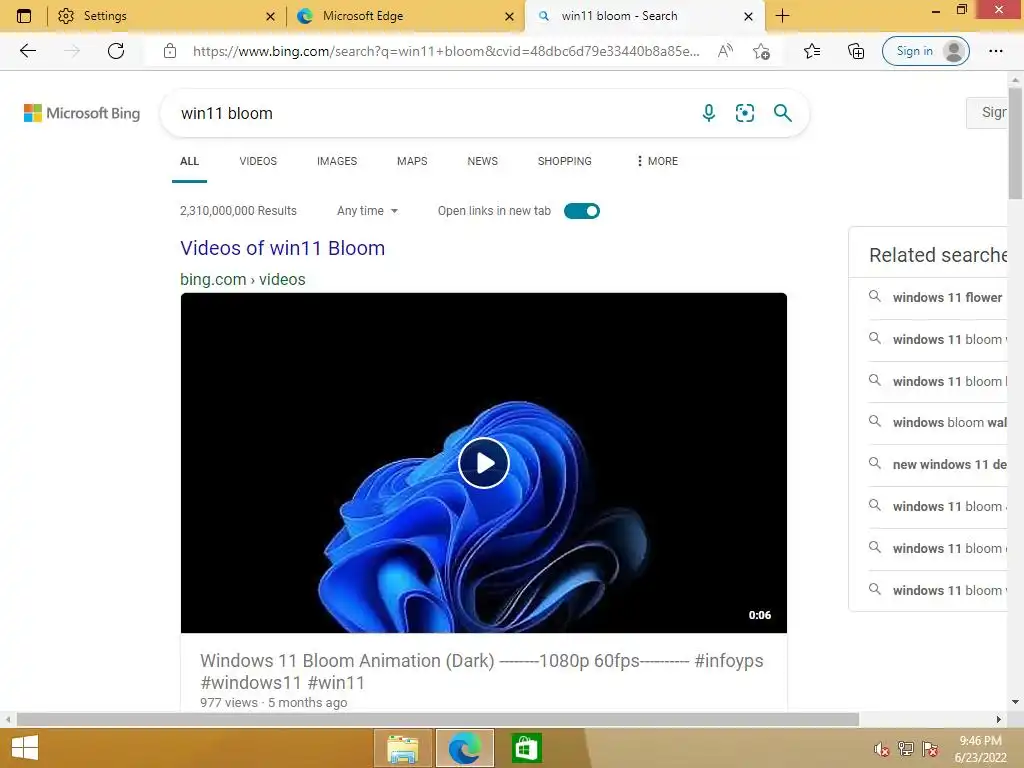Click the scroll right arrow
1024x768 pixels.
pyautogui.click(x=999, y=719)
